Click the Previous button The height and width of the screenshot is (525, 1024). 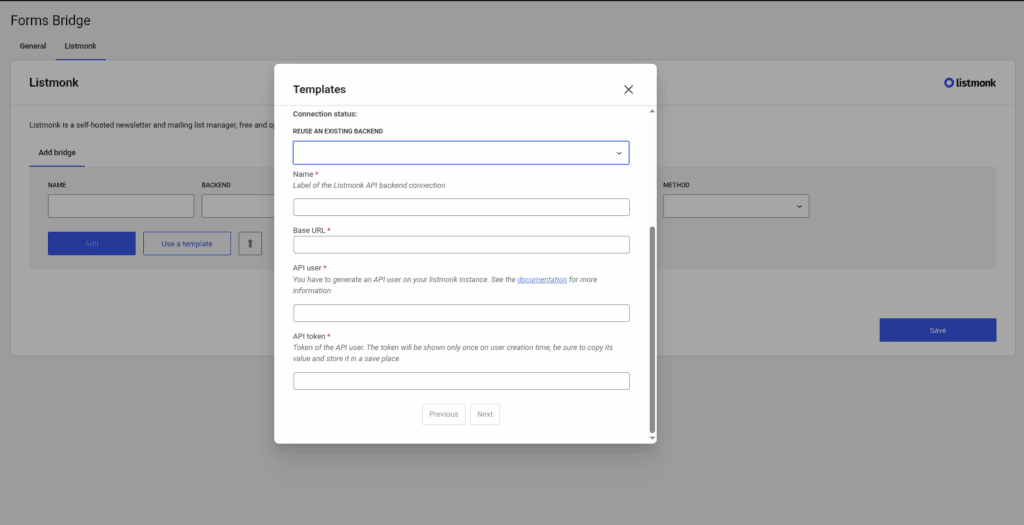[x=443, y=414]
